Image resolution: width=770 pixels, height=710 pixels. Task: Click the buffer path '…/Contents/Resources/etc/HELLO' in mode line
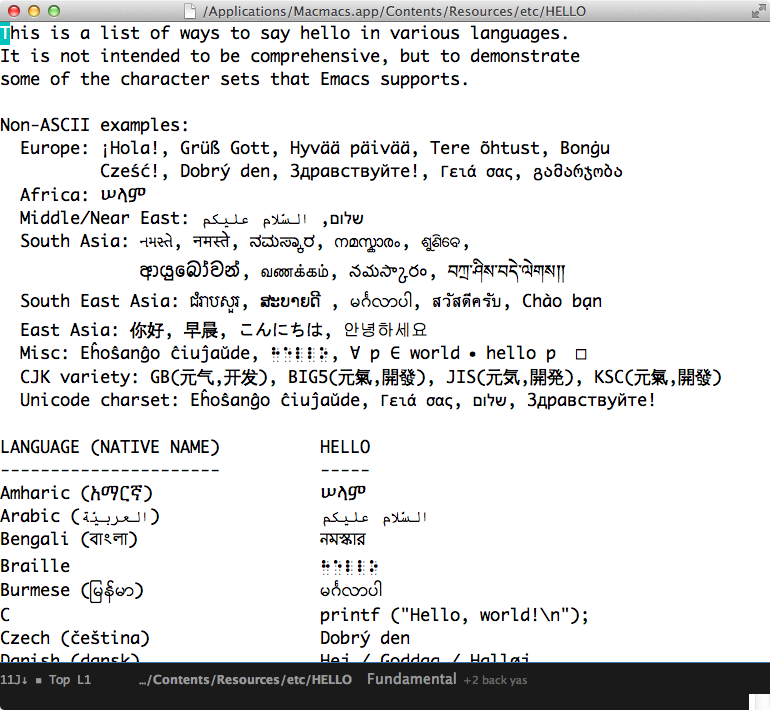245,680
